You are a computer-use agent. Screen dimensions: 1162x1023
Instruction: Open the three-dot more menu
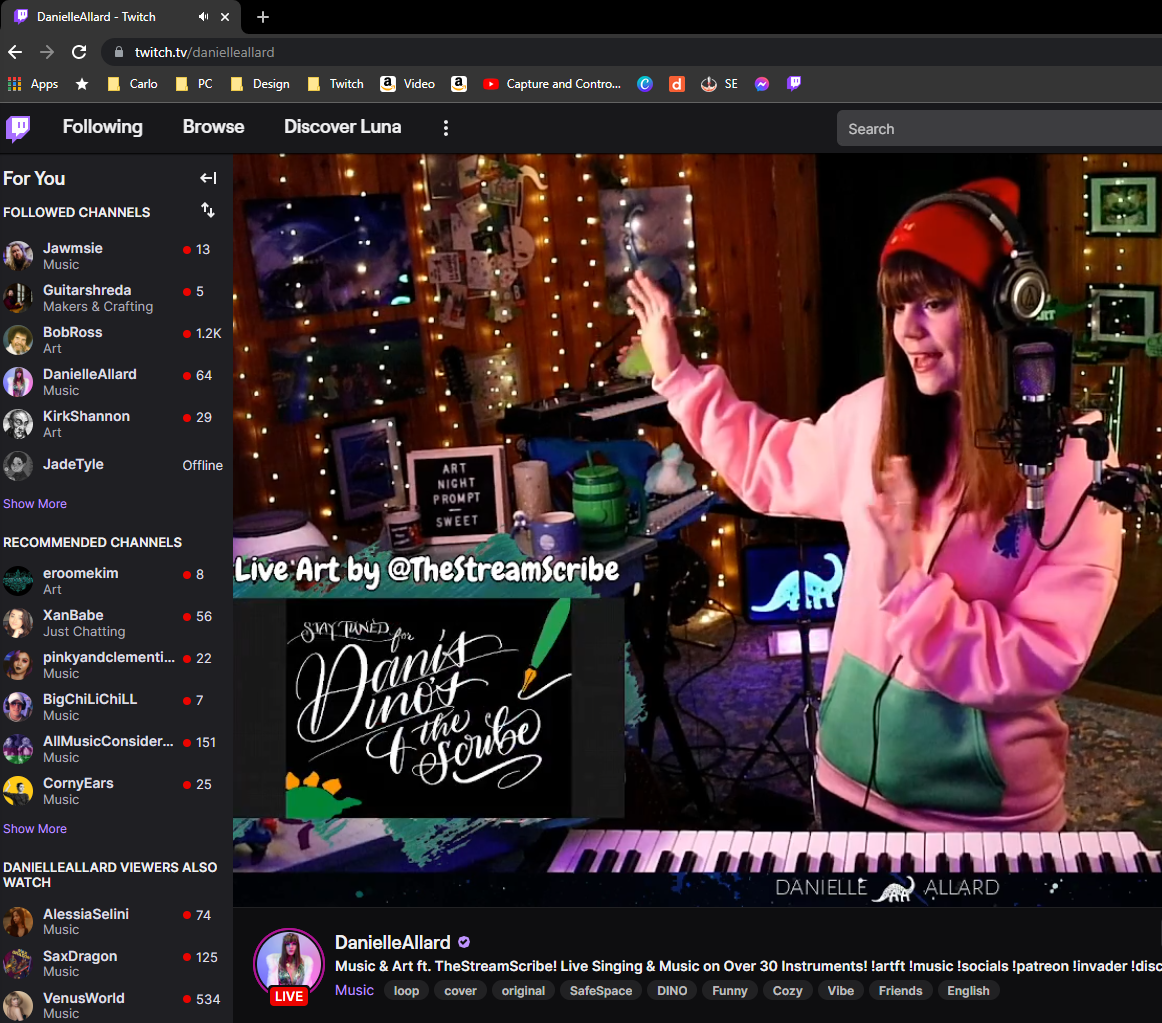pyautogui.click(x=446, y=128)
